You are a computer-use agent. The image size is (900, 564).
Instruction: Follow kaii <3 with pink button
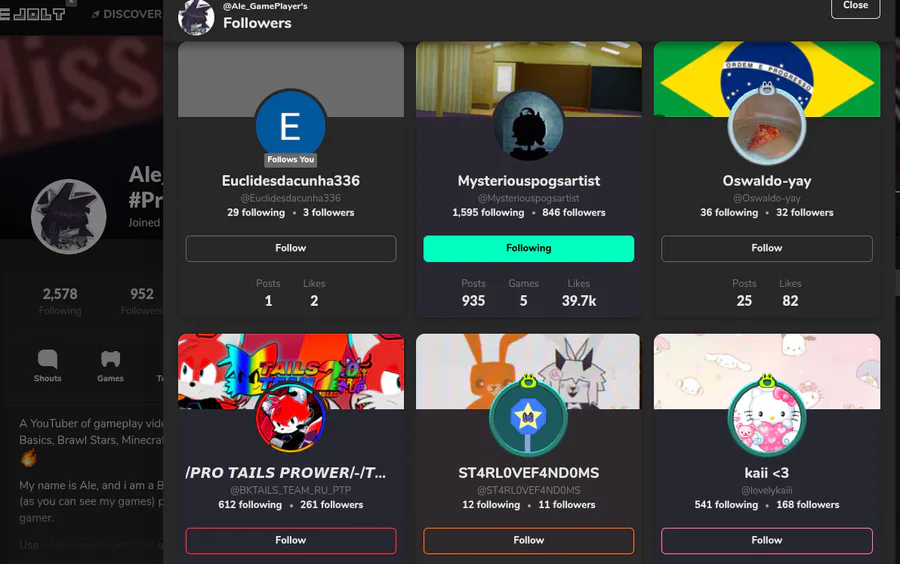pos(767,540)
